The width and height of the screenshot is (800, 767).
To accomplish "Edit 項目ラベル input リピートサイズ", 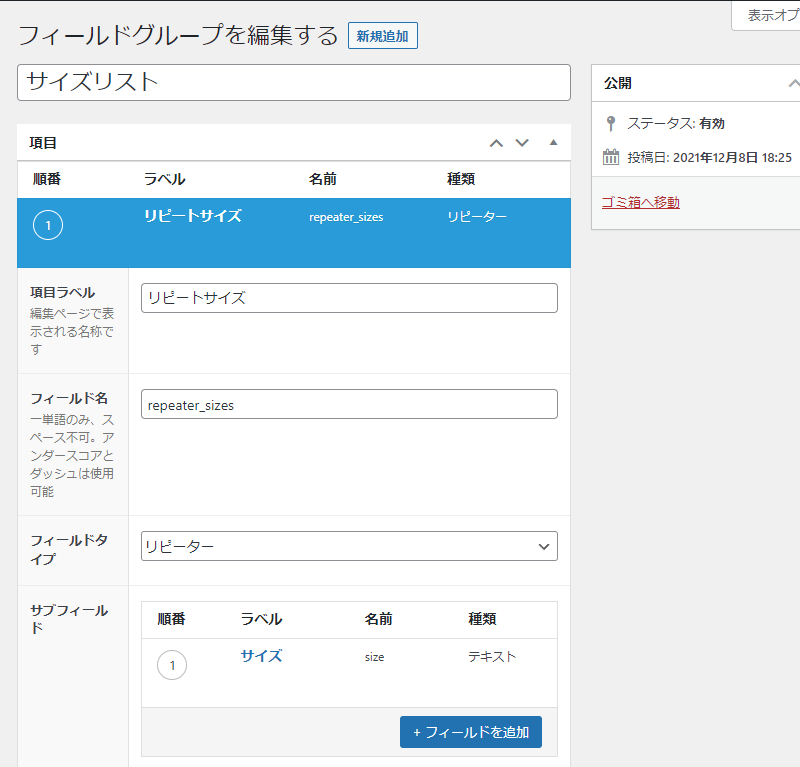I will pos(349,298).
